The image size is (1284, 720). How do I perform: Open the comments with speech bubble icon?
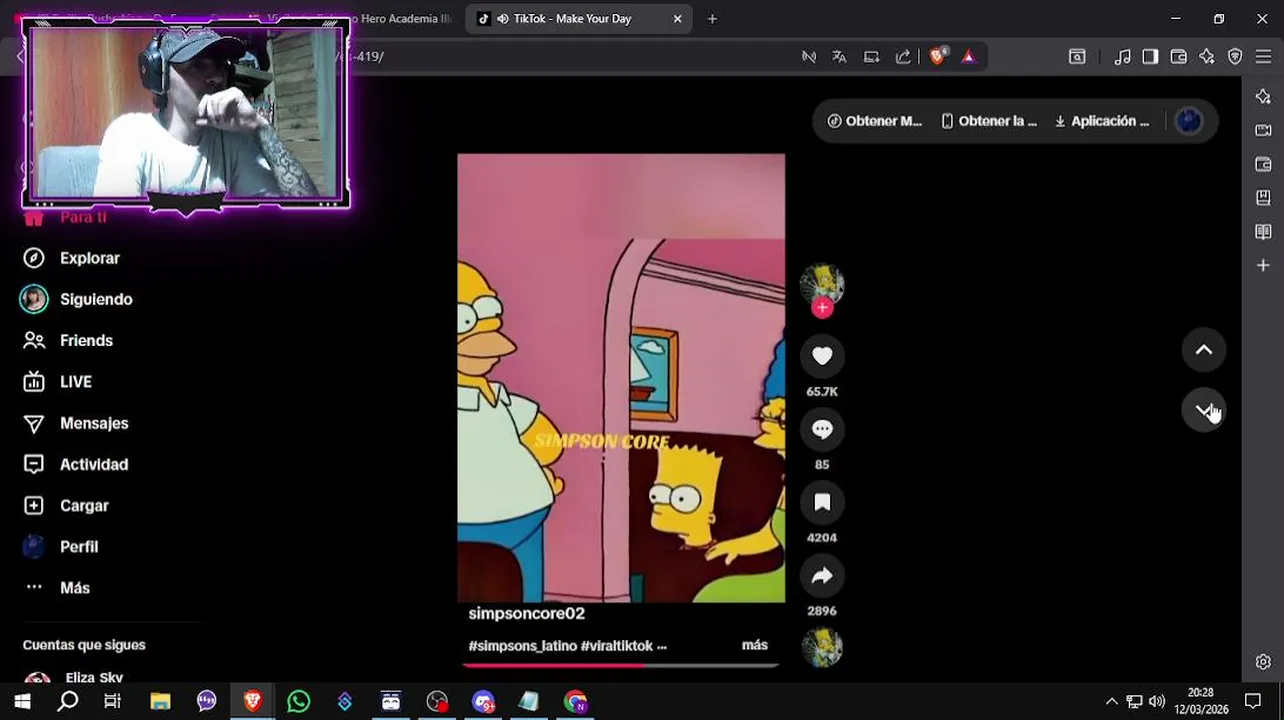[822, 429]
